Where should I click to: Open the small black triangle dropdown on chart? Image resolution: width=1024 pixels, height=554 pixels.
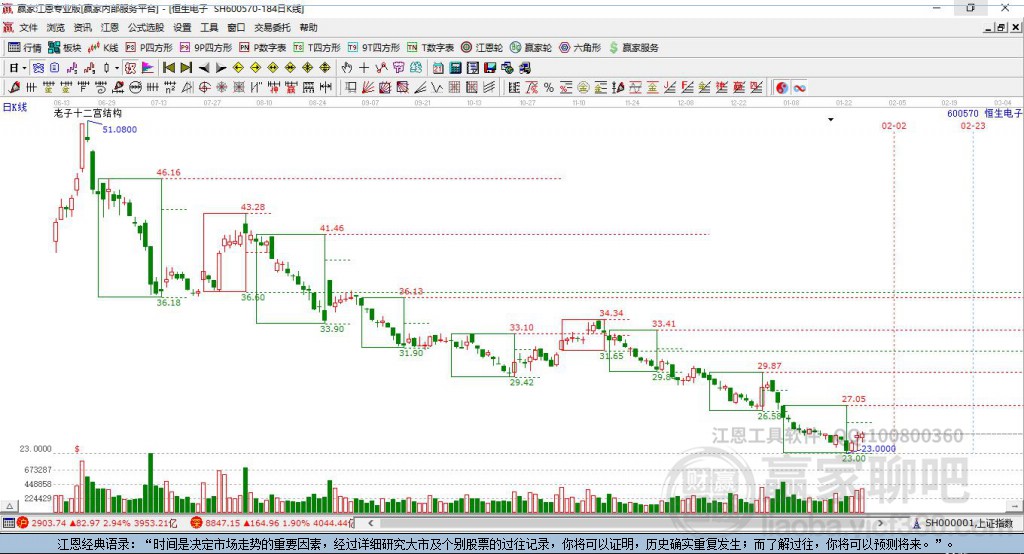(831, 120)
